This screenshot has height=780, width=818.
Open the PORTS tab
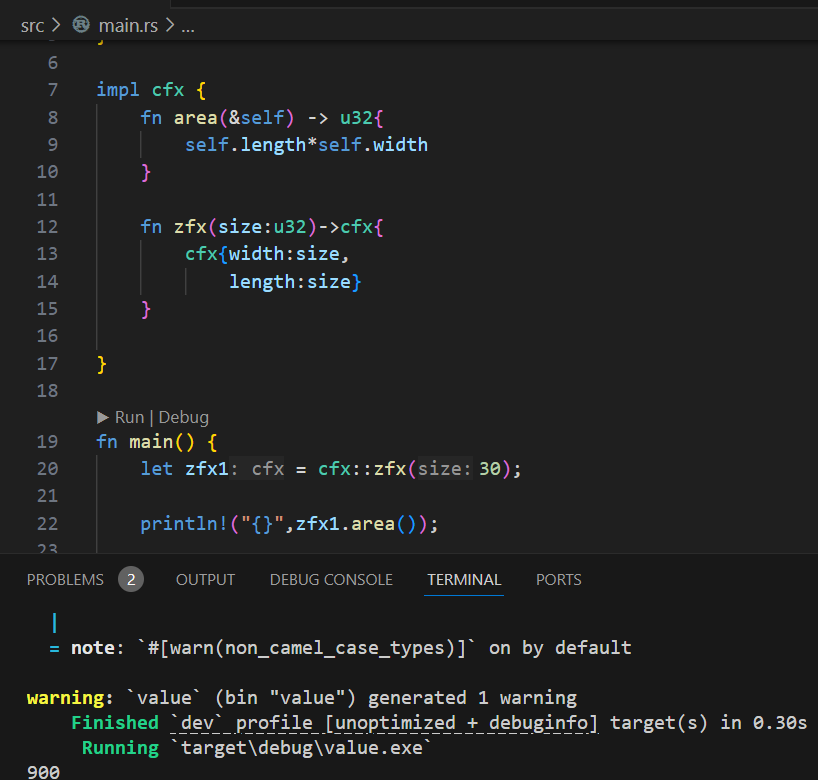click(558, 580)
